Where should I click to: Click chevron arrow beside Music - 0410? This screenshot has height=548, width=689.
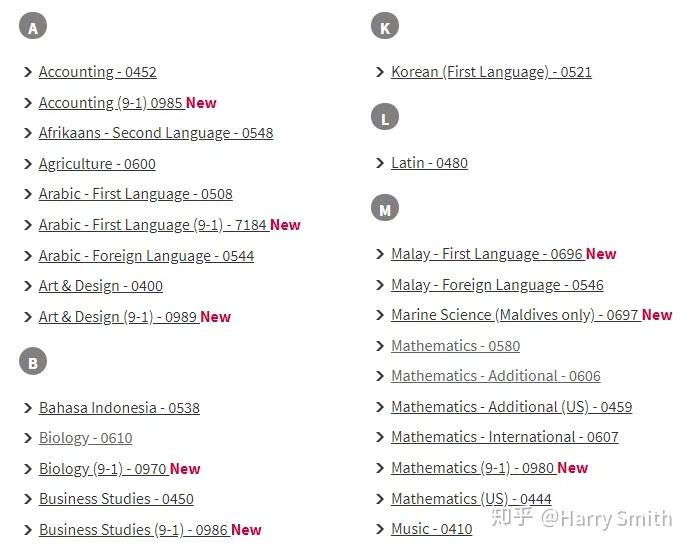pyautogui.click(x=380, y=529)
